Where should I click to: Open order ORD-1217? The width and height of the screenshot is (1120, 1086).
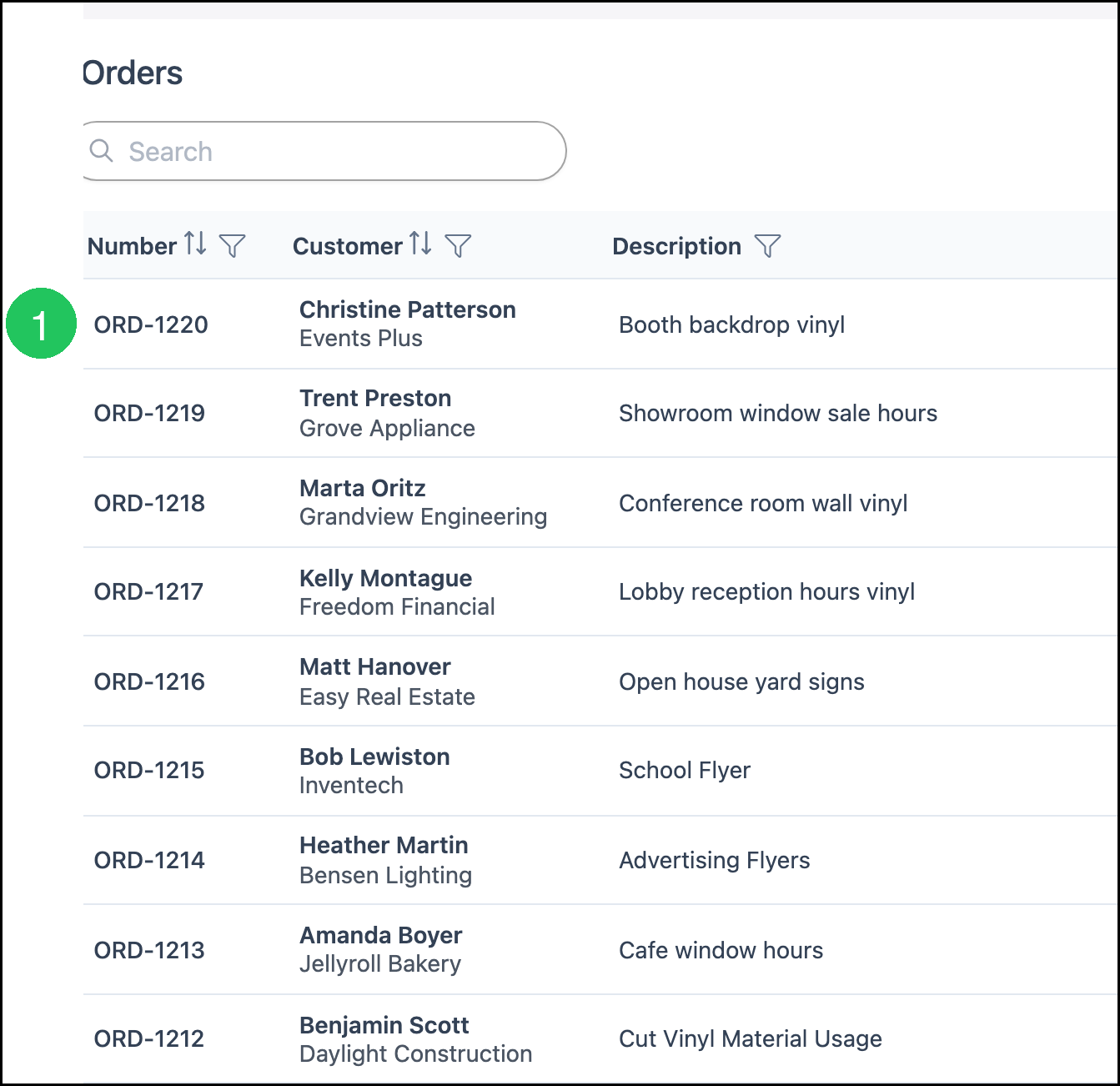(148, 591)
